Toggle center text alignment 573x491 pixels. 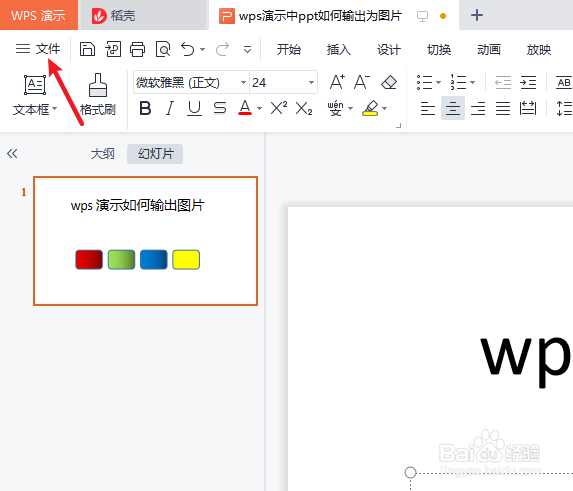[x=453, y=108]
